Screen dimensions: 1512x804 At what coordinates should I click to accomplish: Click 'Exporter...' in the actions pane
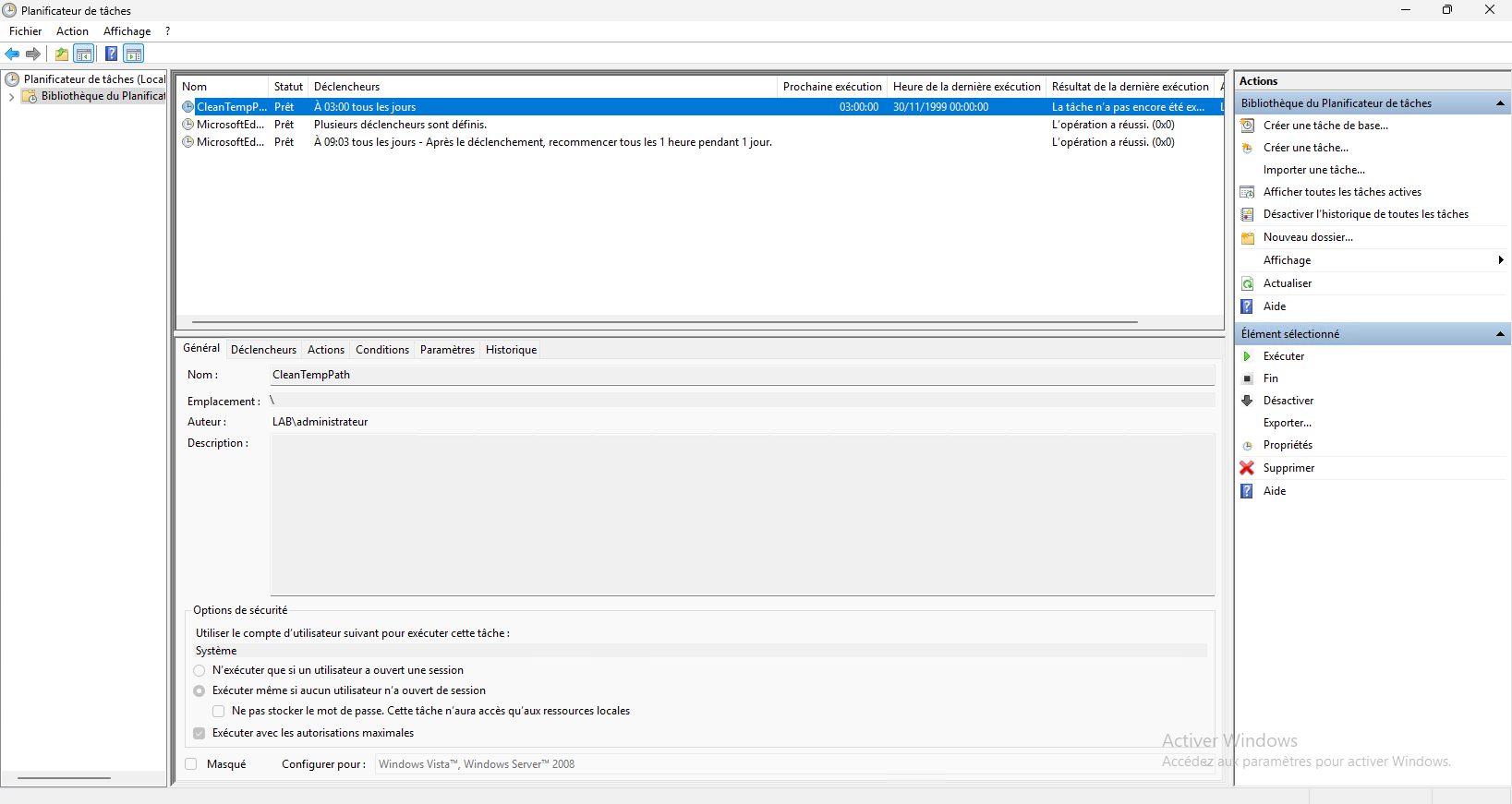click(x=1287, y=423)
